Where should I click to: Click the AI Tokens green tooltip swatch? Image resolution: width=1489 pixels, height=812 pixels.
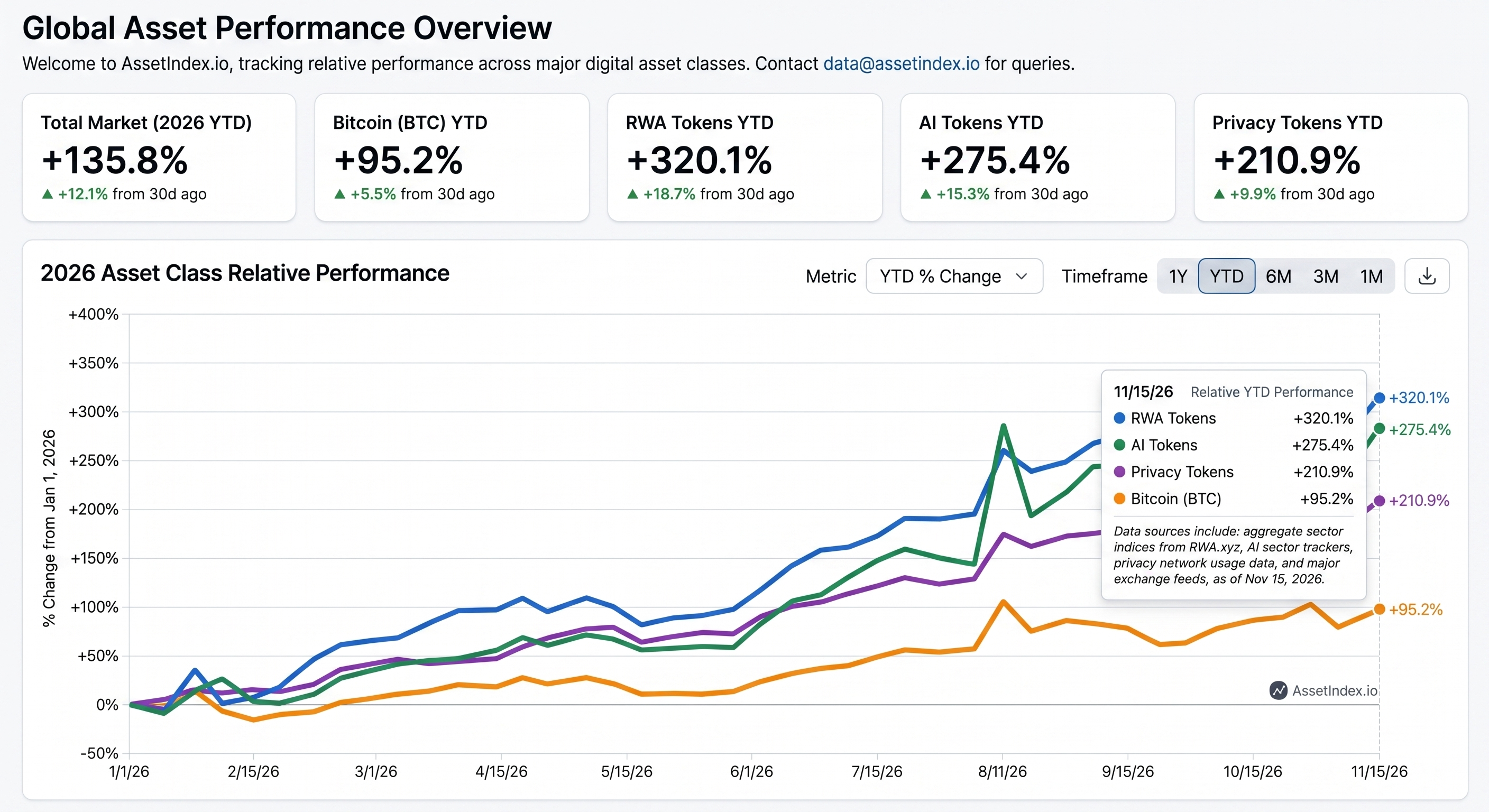(x=1119, y=445)
